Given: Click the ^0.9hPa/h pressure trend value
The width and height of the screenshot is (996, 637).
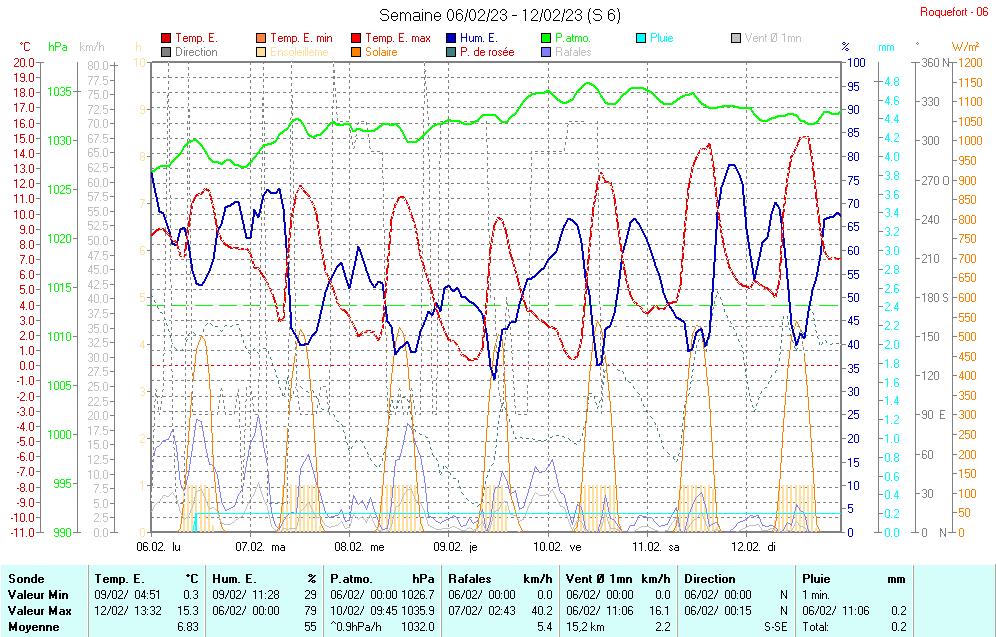Looking at the screenshot, I should (356, 626).
